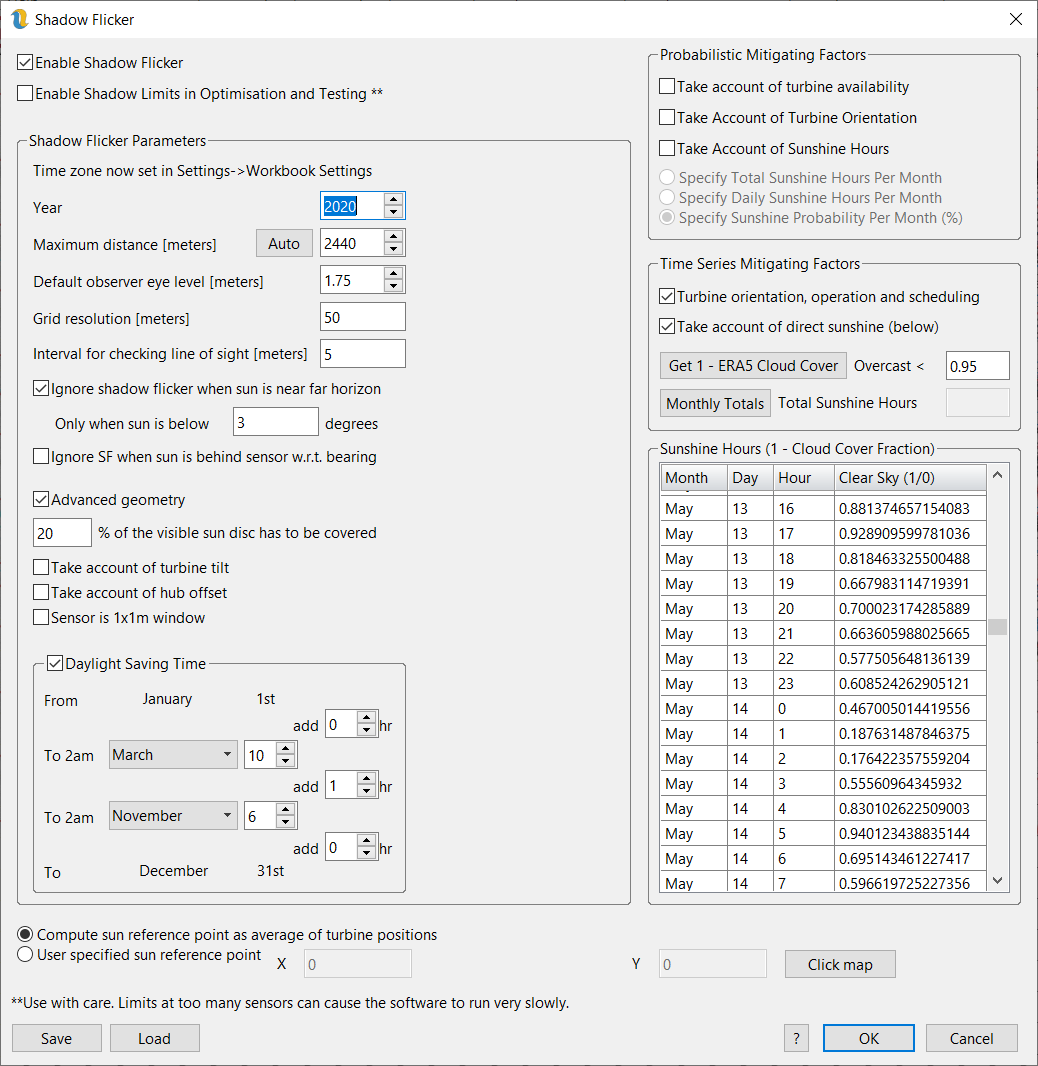
Task: Increase Default observer eye level spinner
Action: tap(394, 274)
